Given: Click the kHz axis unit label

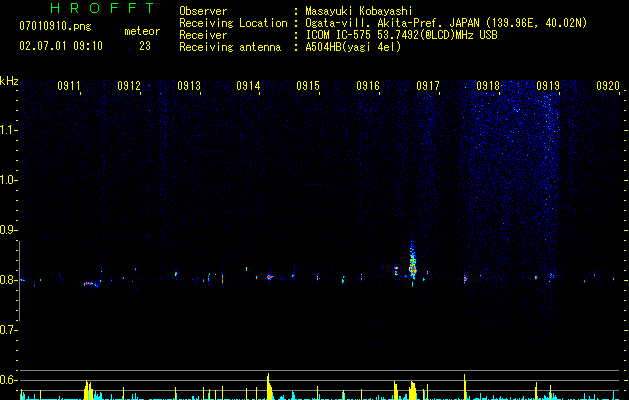Looking at the screenshot, I should 9,81.
